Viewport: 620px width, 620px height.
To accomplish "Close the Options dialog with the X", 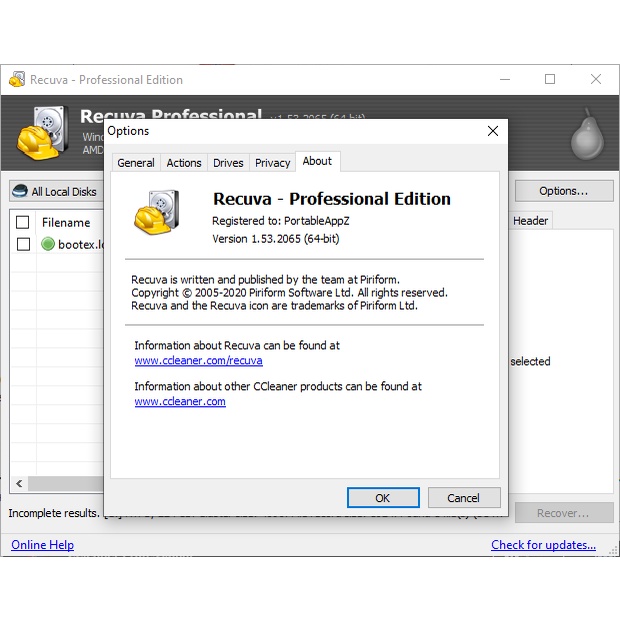I will [492, 131].
